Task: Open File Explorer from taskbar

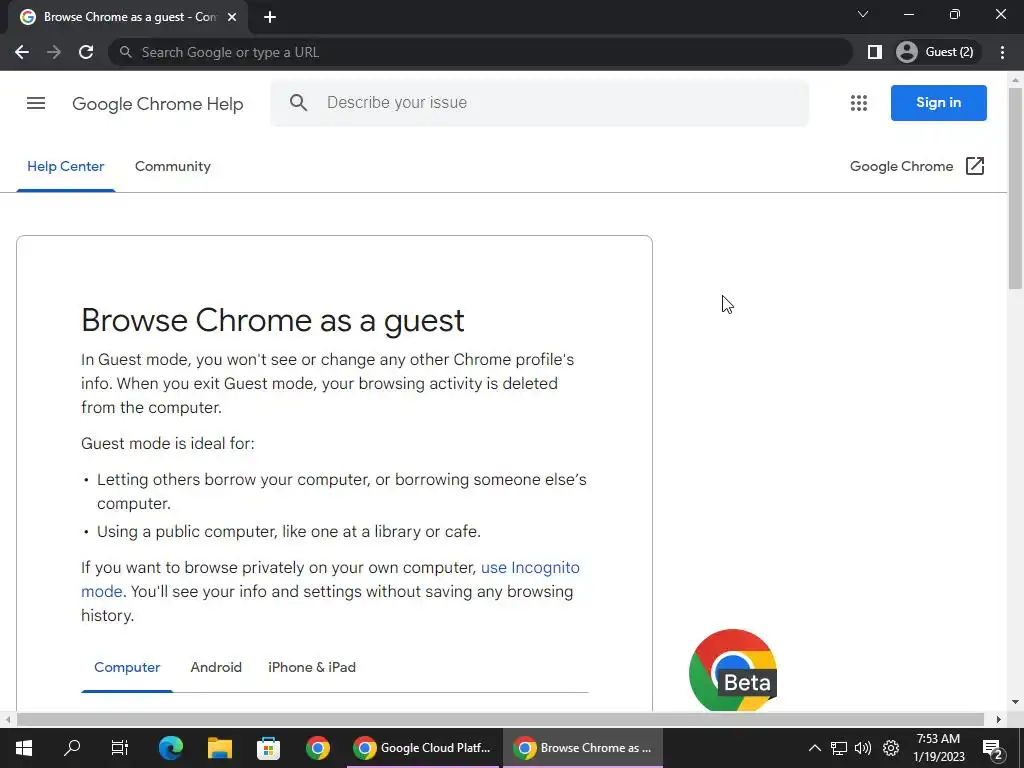Action: [220, 748]
